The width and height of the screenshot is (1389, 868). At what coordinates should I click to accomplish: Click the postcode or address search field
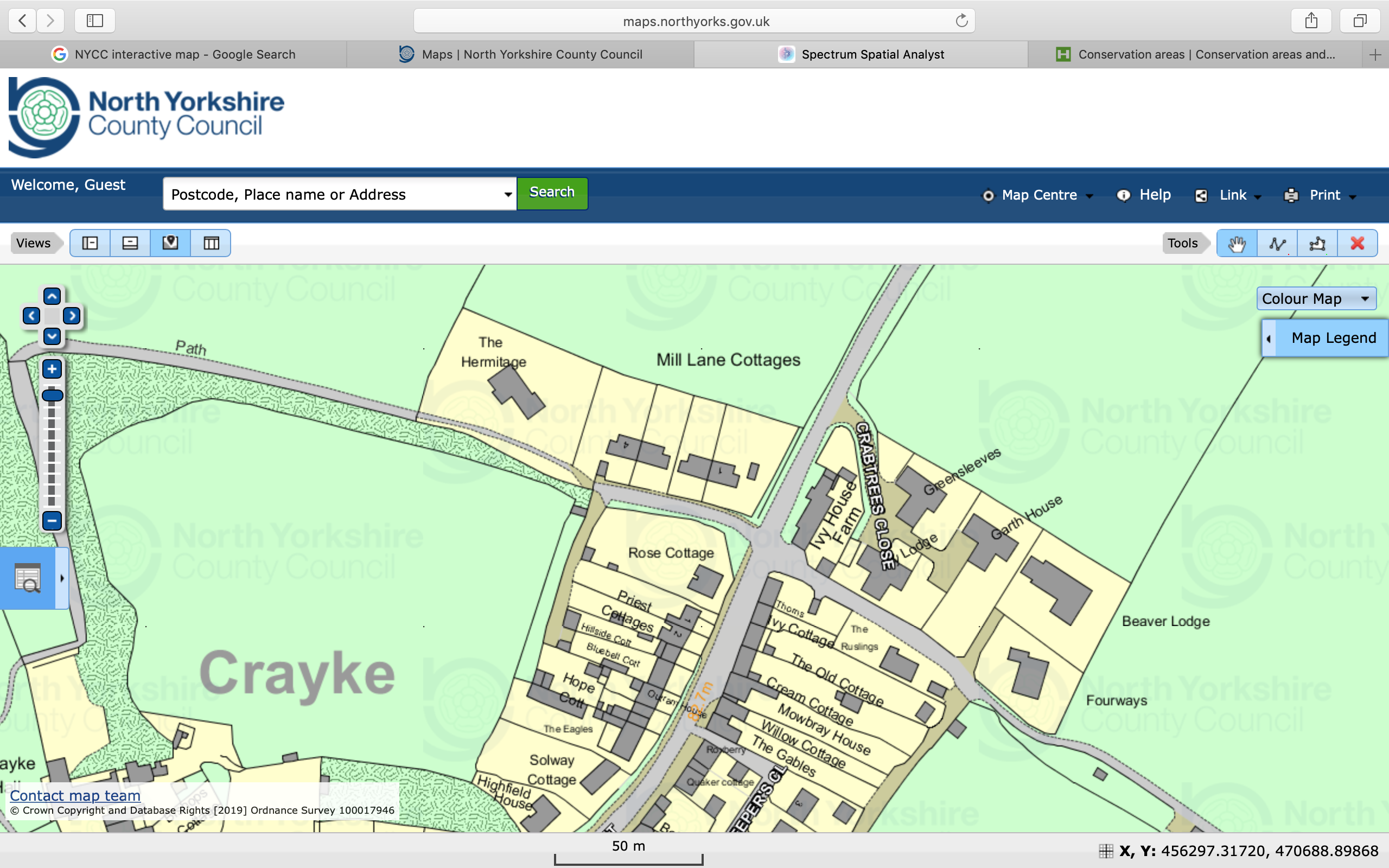tap(333, 195)
